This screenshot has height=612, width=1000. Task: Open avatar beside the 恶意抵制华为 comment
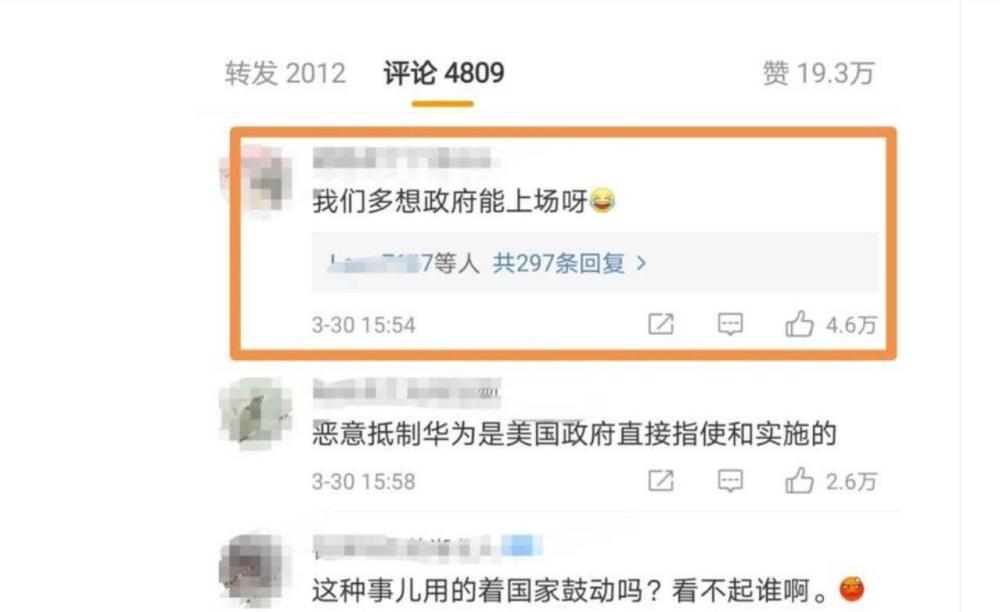[256, 414]
